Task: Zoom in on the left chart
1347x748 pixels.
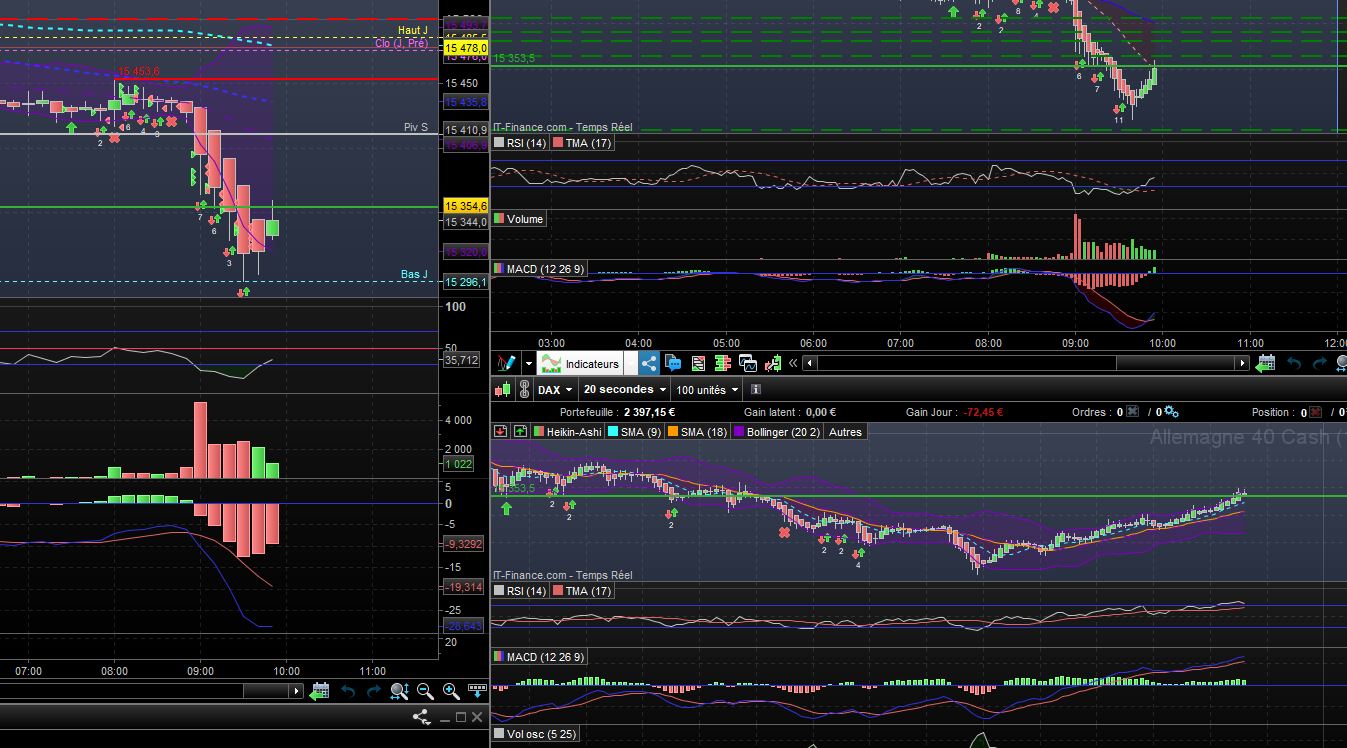Action: (x=450, y=690)
